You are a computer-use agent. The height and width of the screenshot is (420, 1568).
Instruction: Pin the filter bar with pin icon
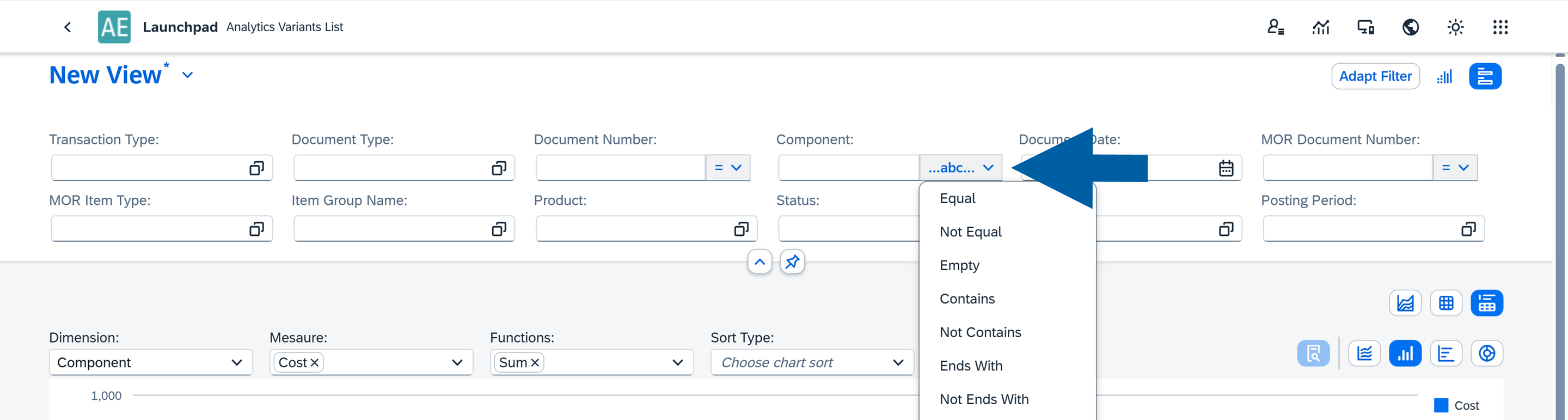coord(792,261)
